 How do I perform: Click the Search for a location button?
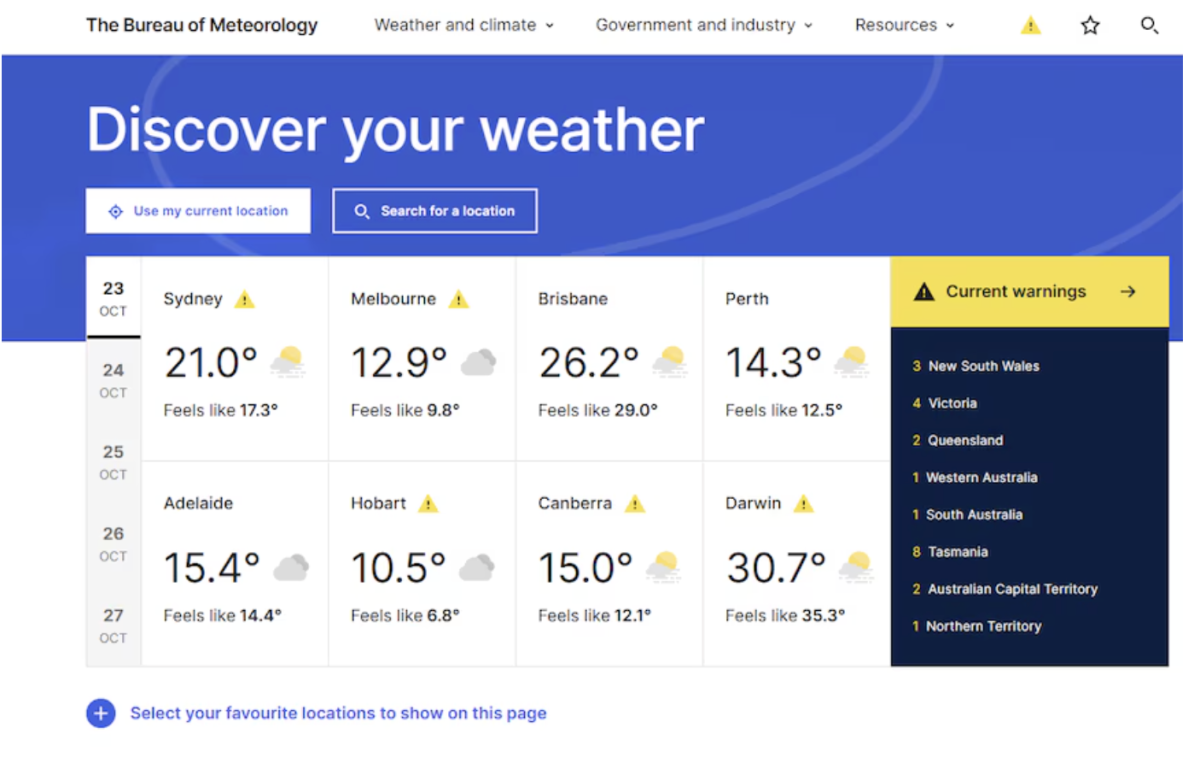click(x=435, y=211)
